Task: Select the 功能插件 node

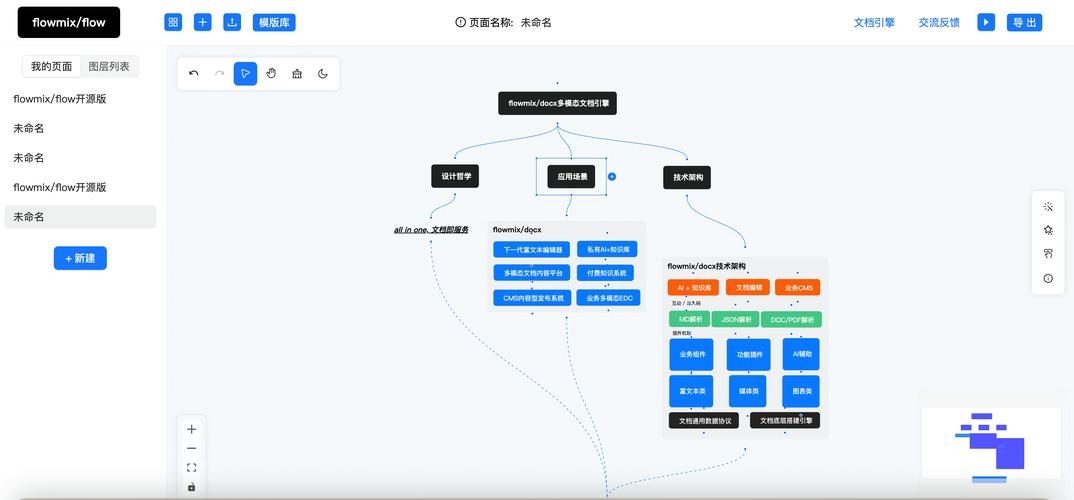Action: [x=749, y=354]
